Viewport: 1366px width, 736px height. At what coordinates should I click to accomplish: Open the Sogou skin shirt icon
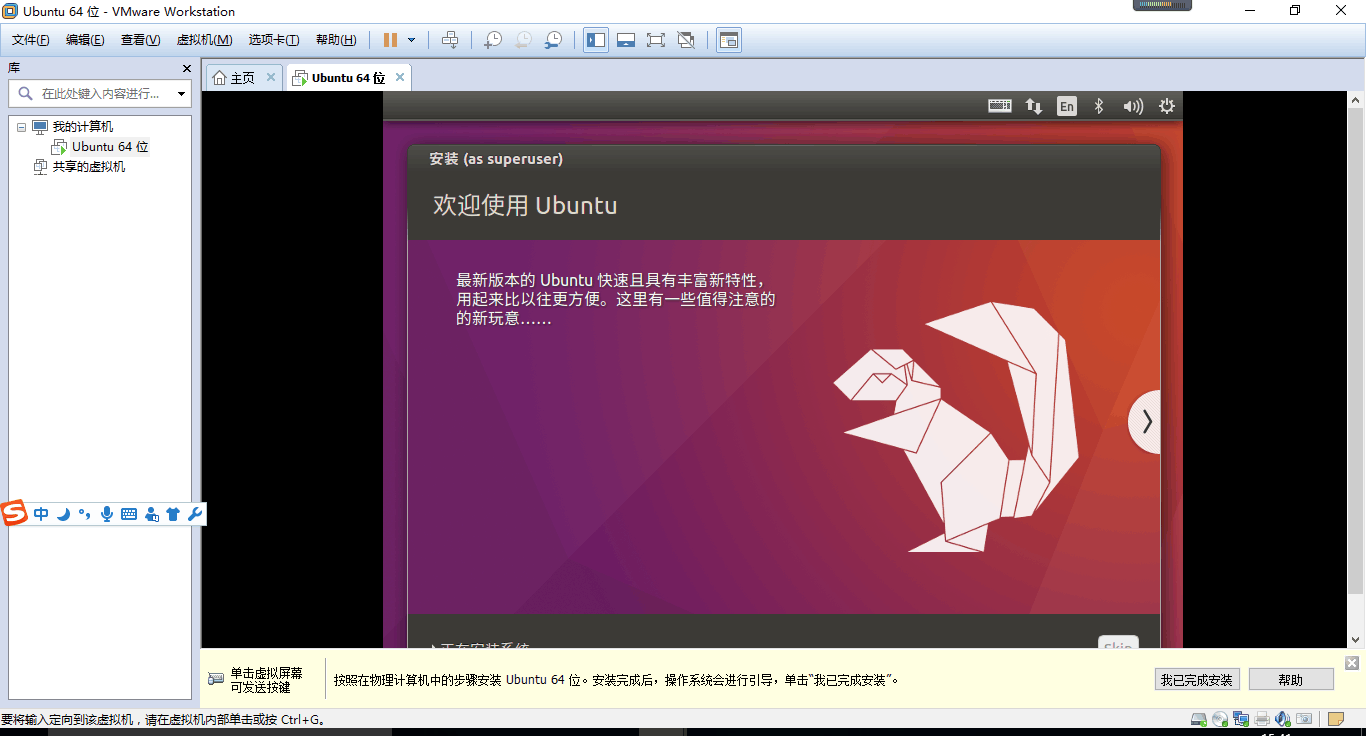tap(173, 514)
